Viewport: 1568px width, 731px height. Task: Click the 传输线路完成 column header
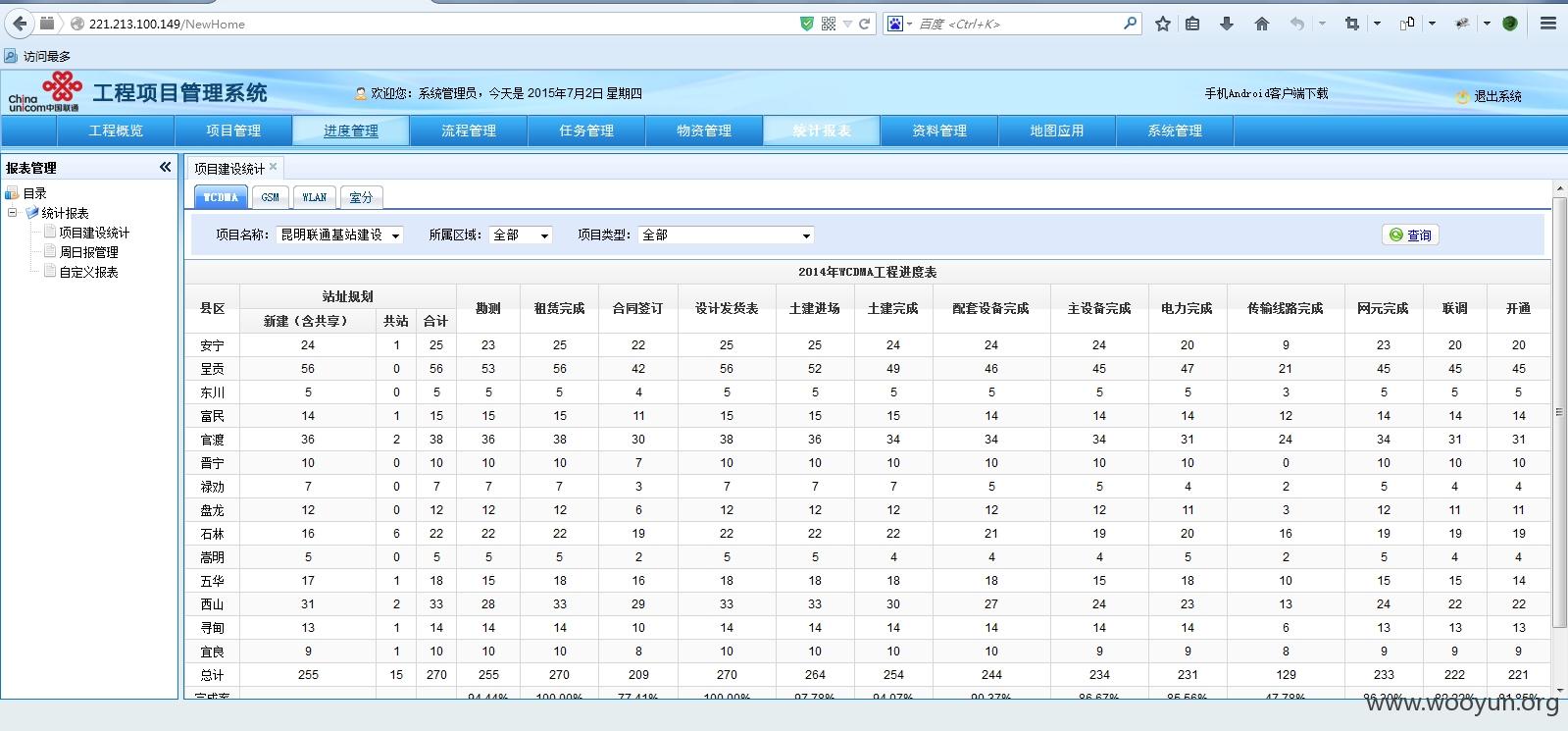coord(1285,308)
